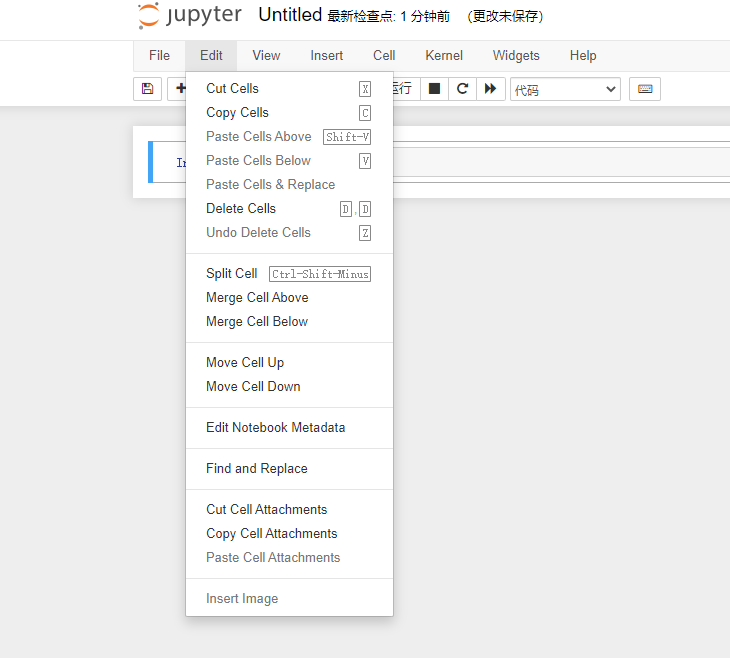Click the 更改未保存 unsaved changes text
The image size is (730, 658).
505,17
